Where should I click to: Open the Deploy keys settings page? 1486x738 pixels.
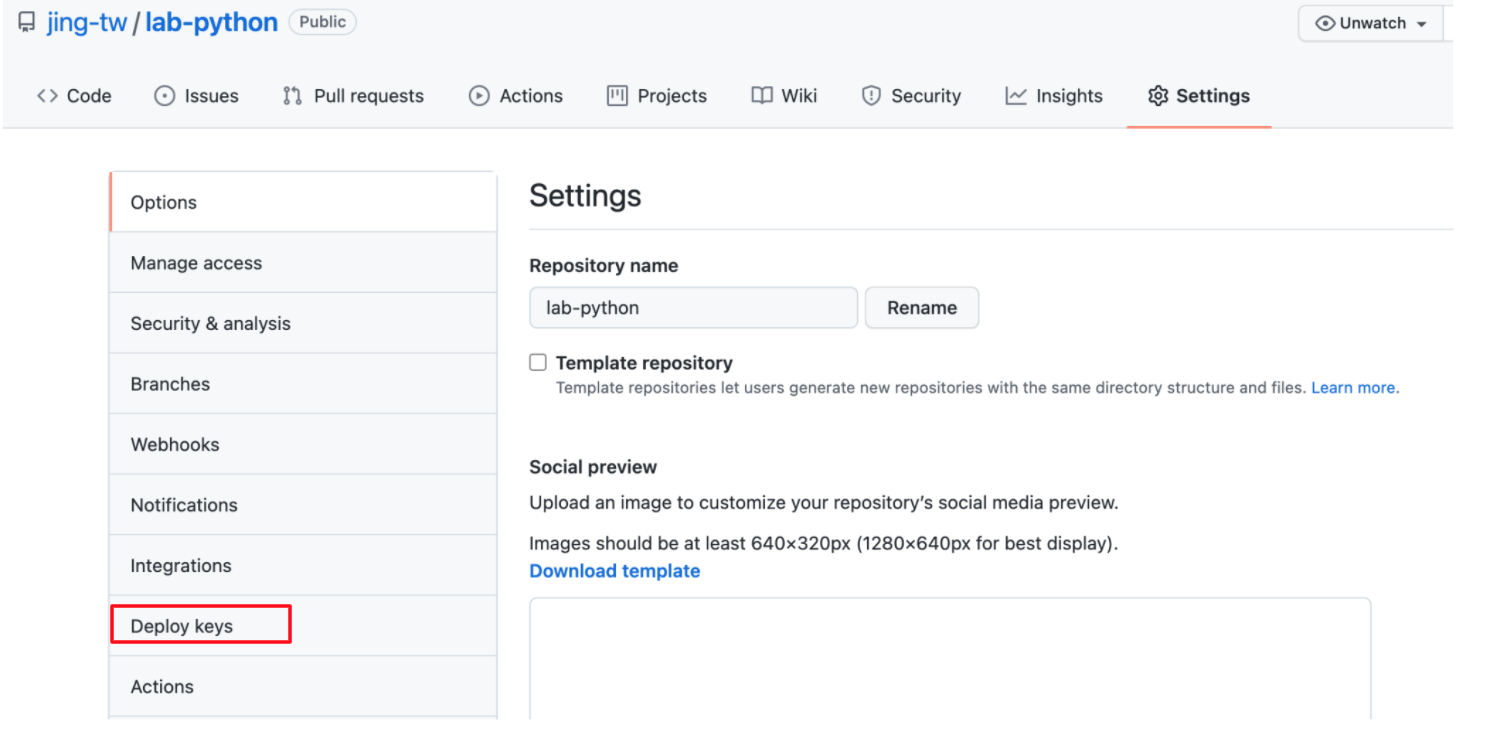click(x=303, y=626)
